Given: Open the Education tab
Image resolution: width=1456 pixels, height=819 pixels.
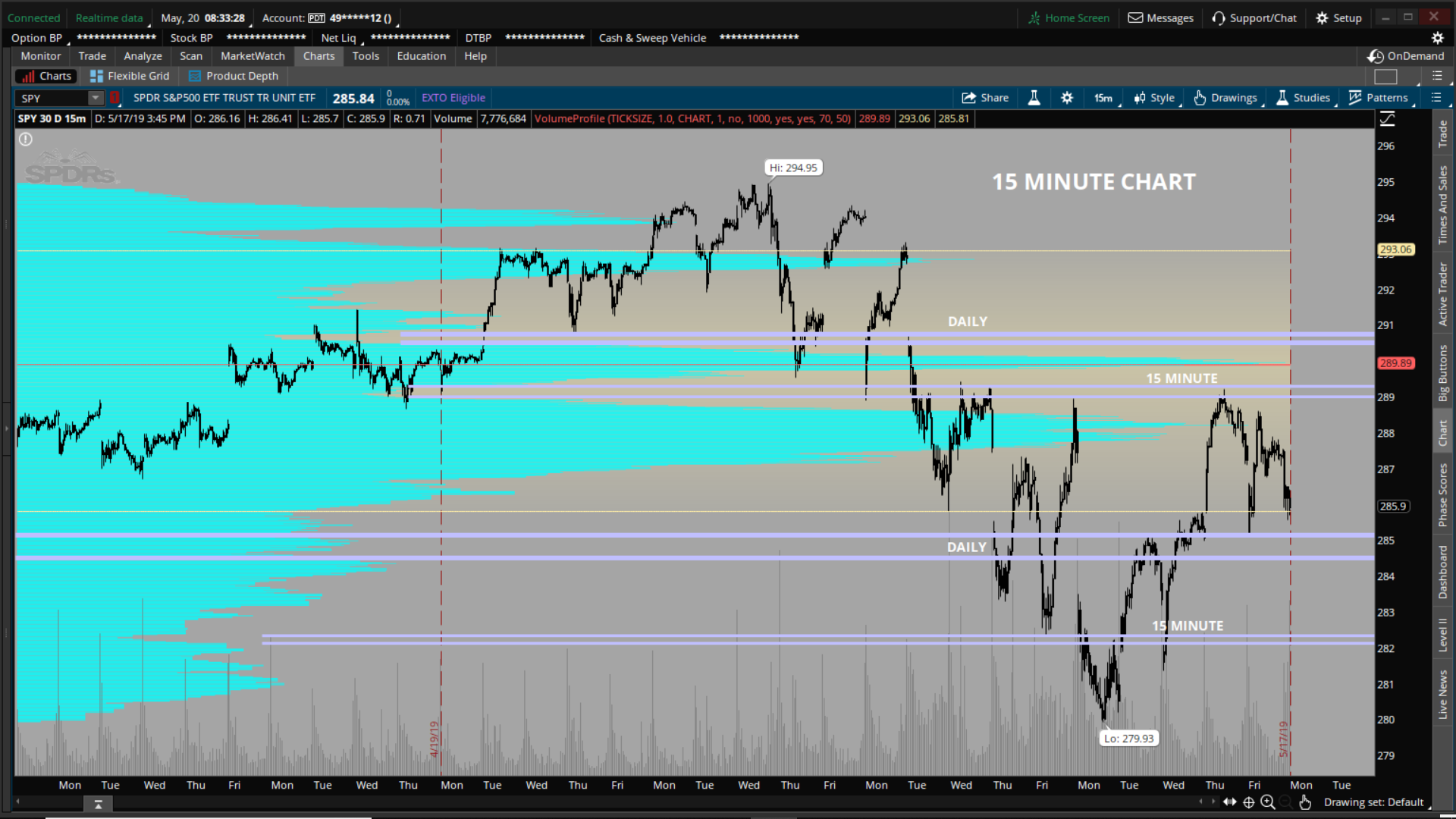Looking at the screenshot, I should pos(422,56).
